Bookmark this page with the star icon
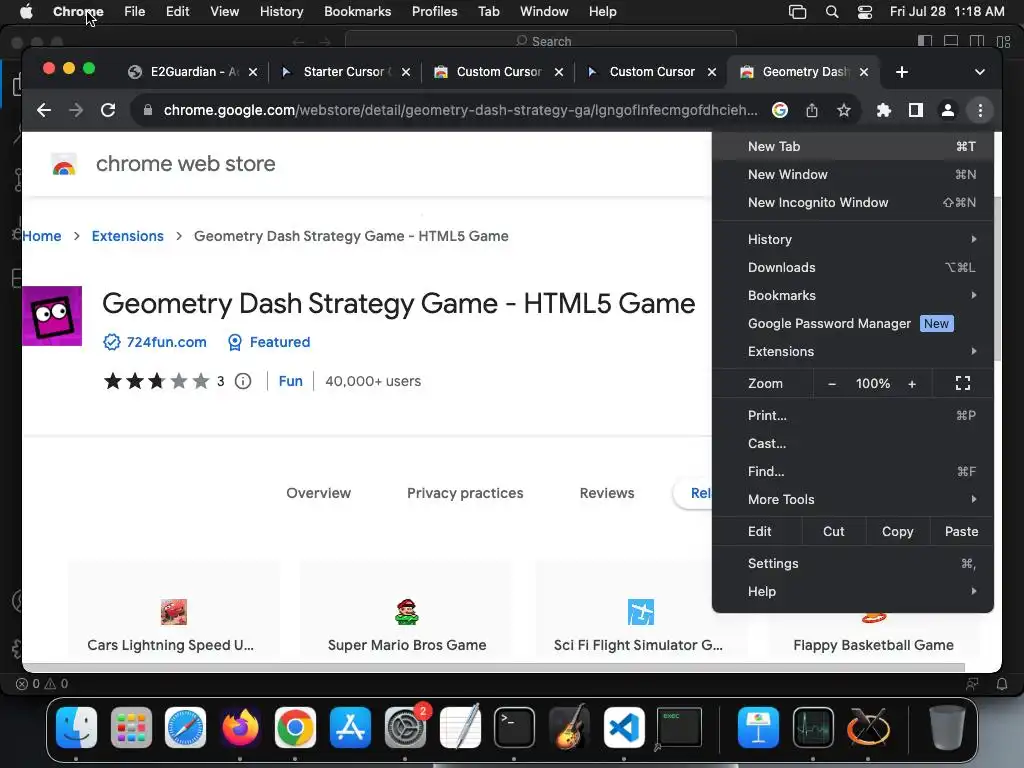The image size is (1024, 768). [844, 110]
